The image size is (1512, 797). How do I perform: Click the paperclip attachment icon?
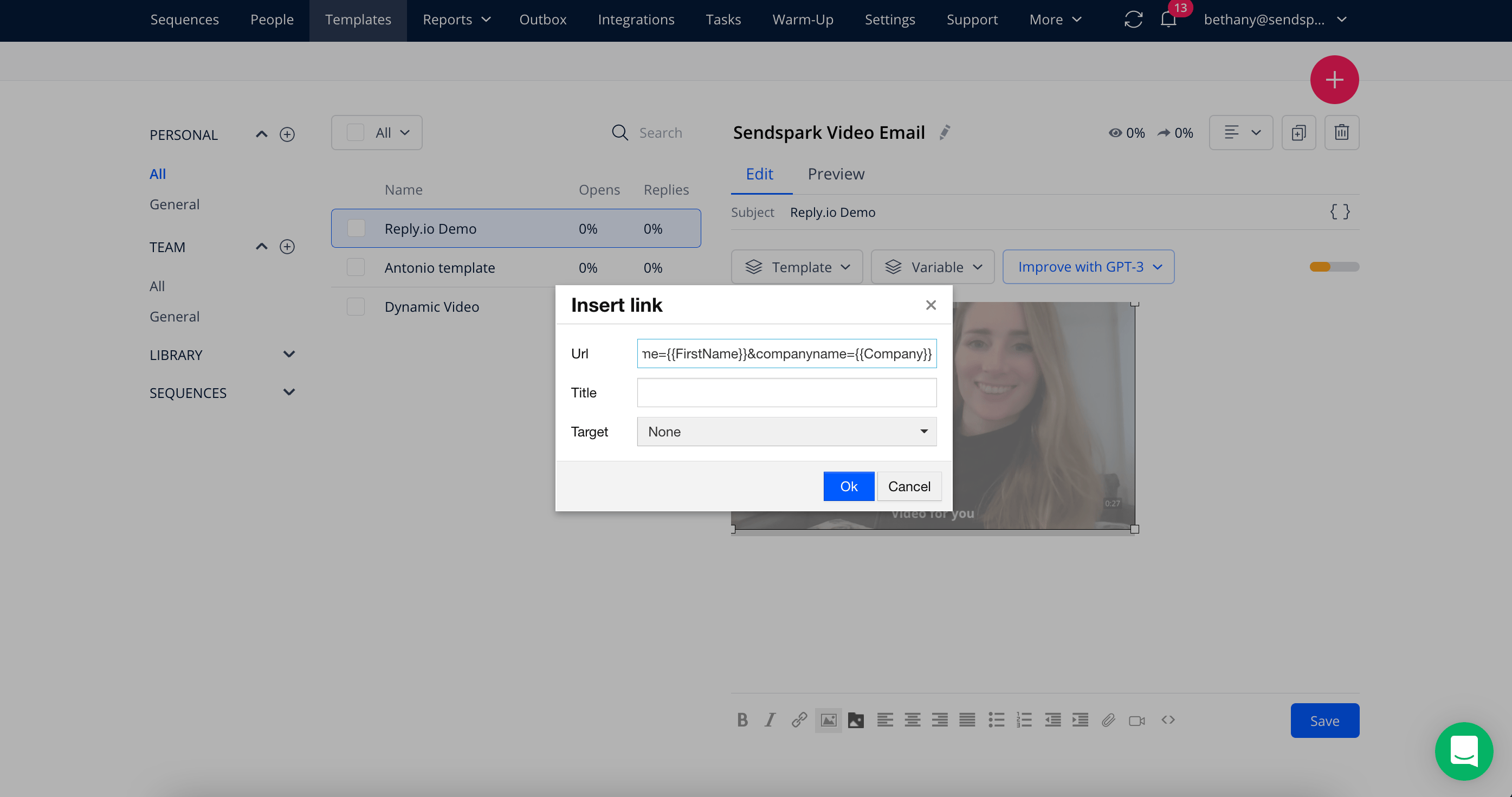pyautogui.click(x=1108, y=720)
